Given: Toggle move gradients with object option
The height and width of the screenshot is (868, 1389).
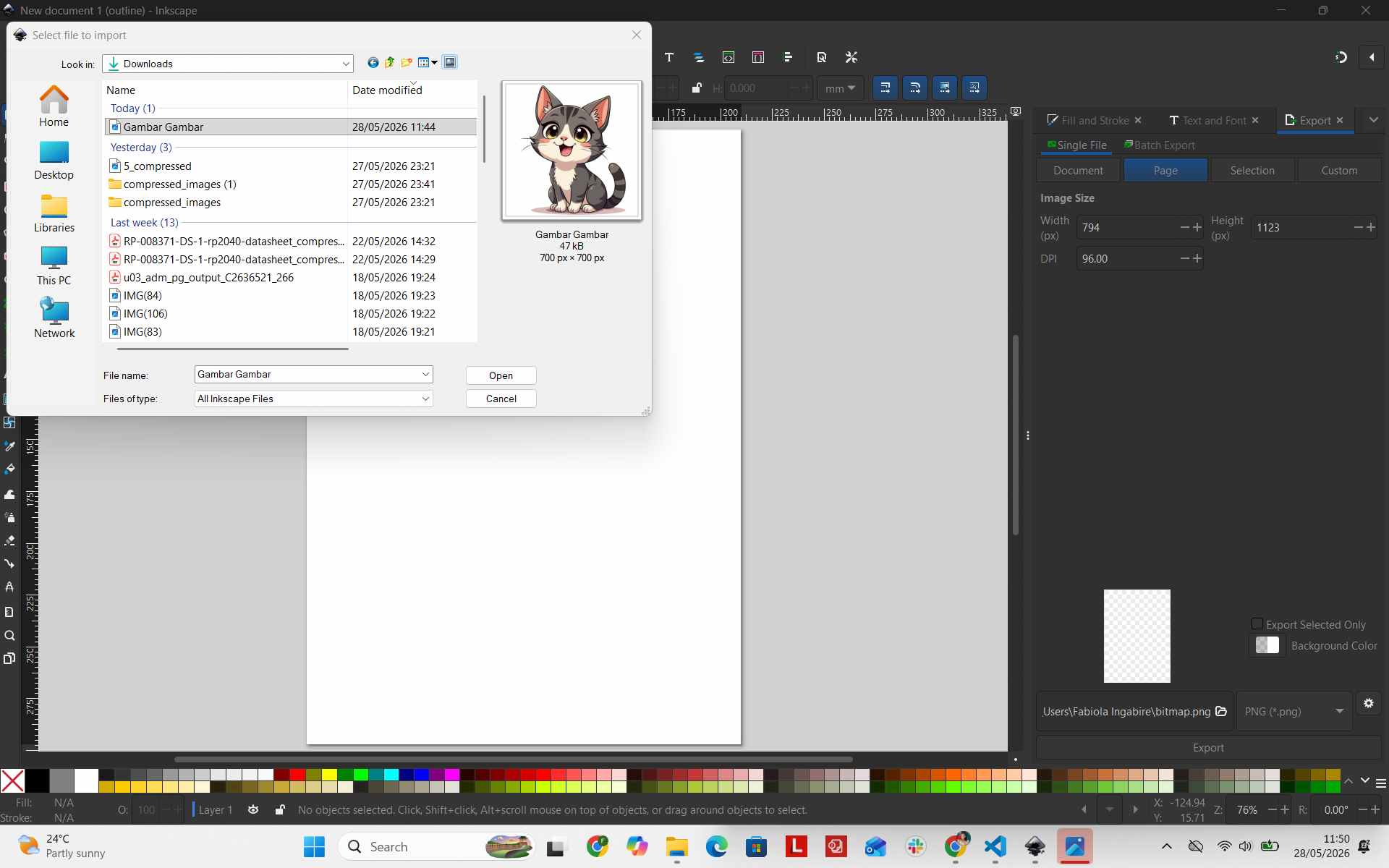Looking at the screenshot, I should point(945,88).
